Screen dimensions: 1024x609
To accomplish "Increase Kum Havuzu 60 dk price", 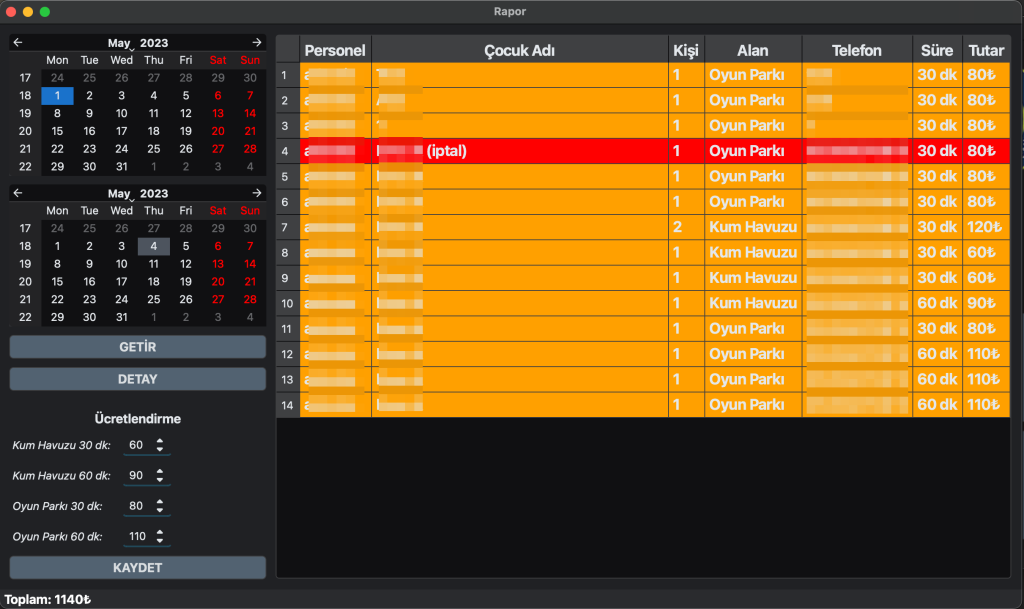I will [160, 471].
